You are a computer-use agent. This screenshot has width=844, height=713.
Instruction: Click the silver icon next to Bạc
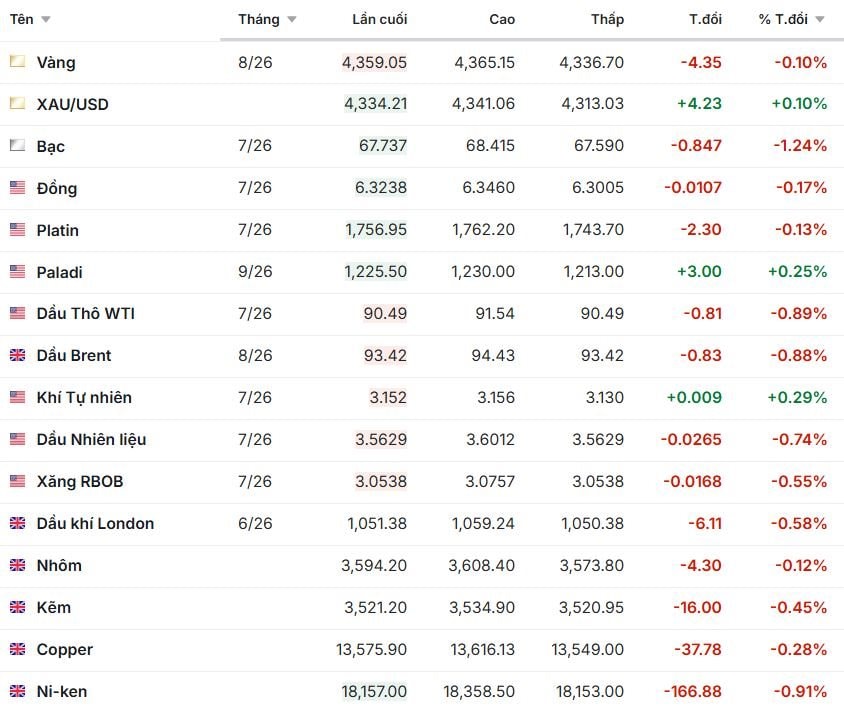pos(17,145)
